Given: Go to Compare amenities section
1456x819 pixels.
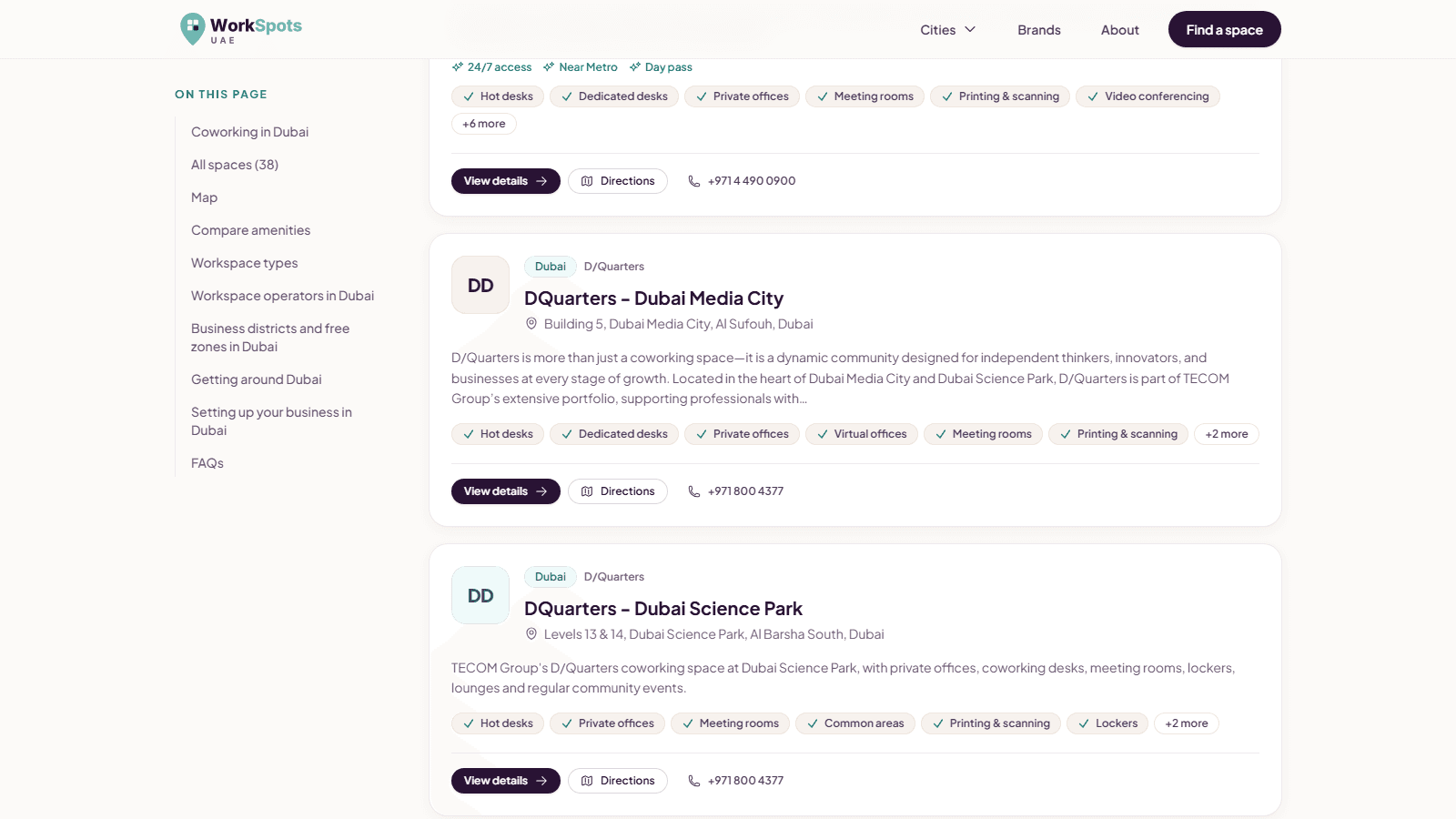Looking at the screenshot, I should point(250,230).
